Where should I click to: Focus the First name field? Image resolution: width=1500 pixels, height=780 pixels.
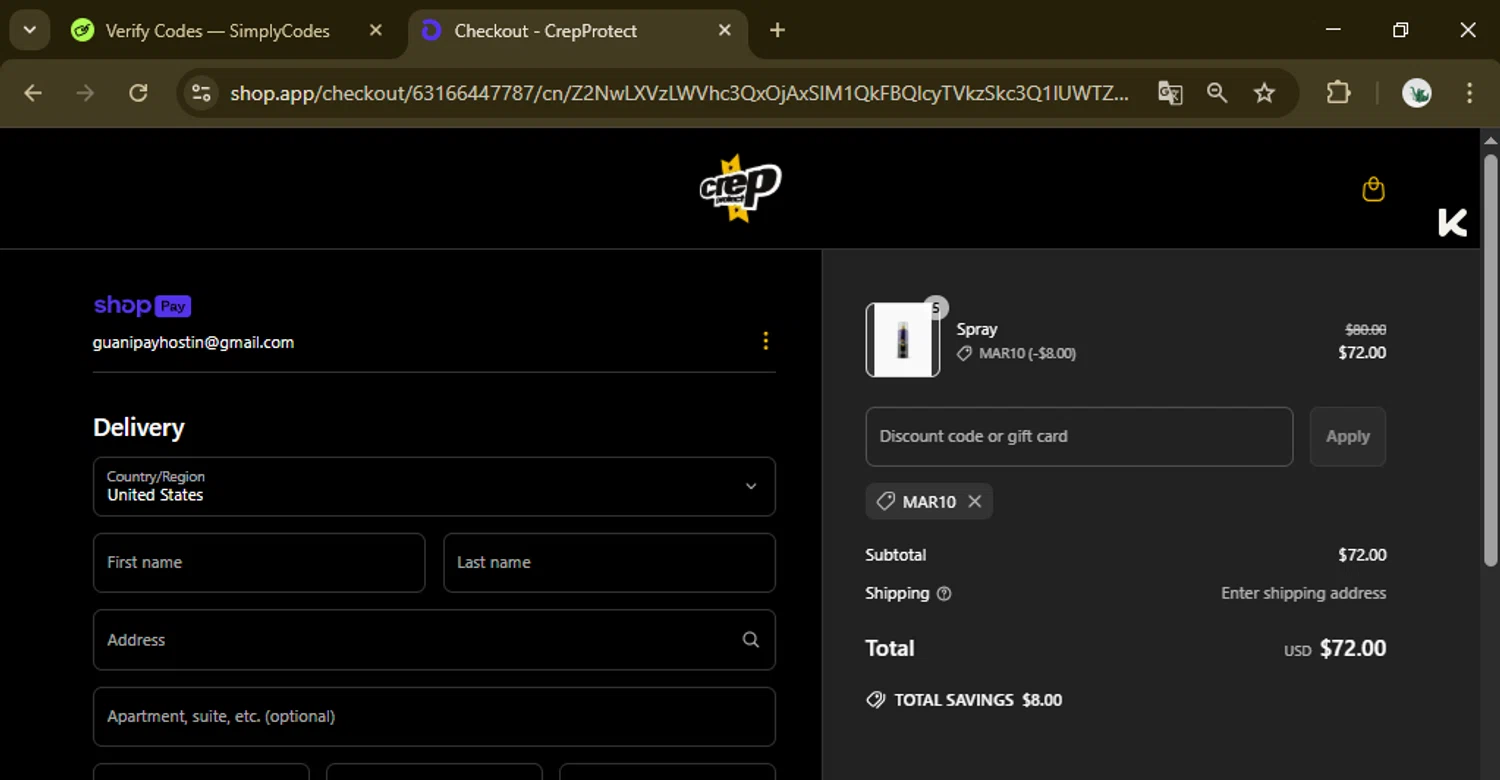[259, 563]
